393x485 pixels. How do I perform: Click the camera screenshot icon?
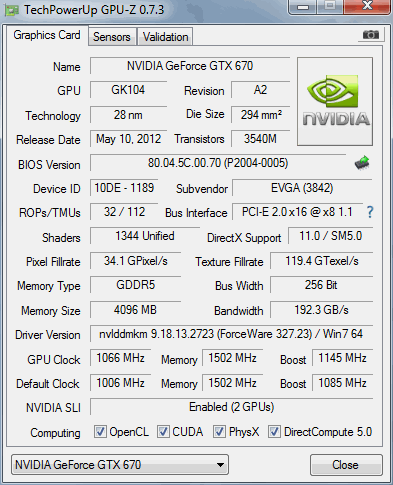(371, 34)
